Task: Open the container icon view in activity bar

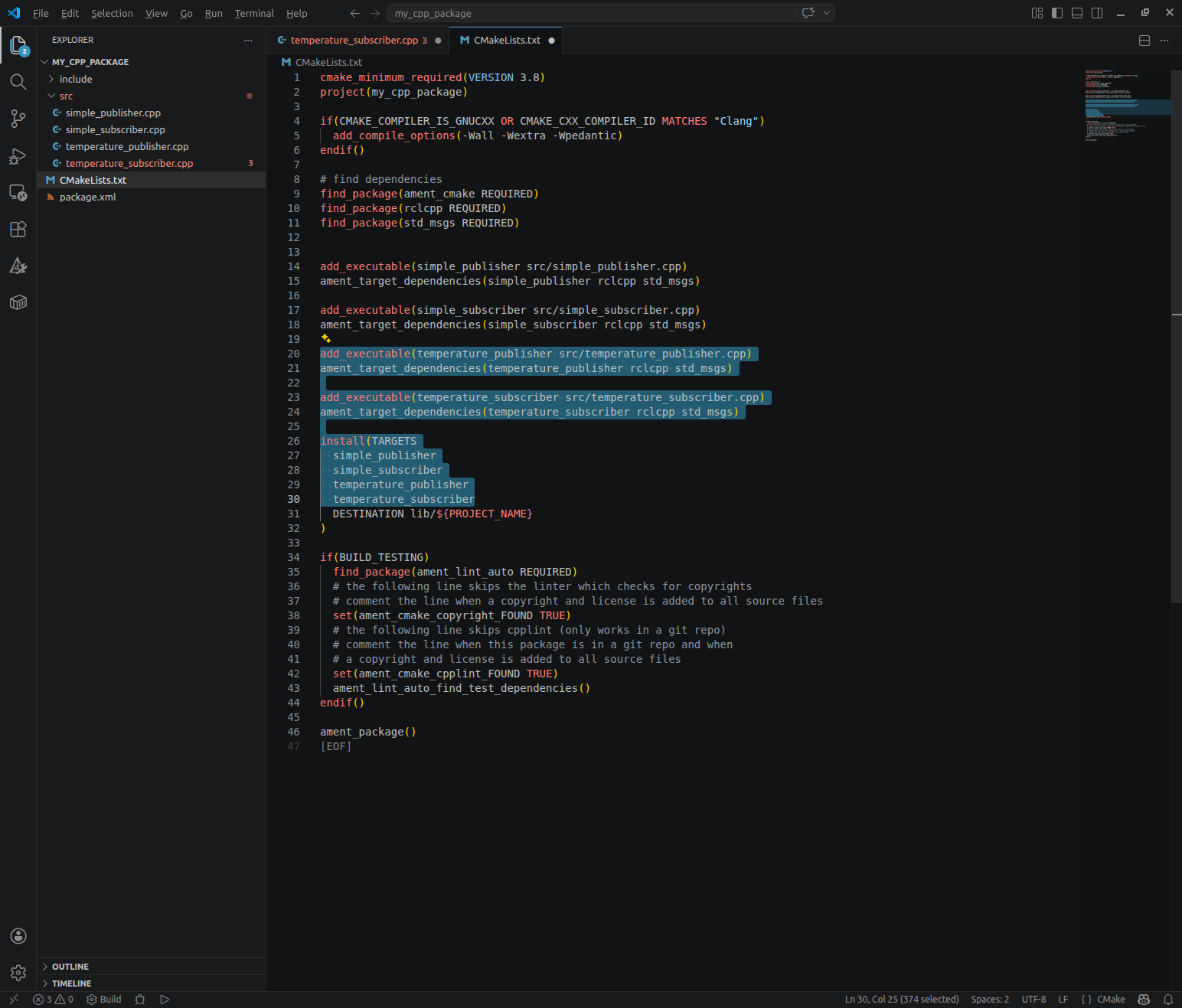Action: [18, 303]
